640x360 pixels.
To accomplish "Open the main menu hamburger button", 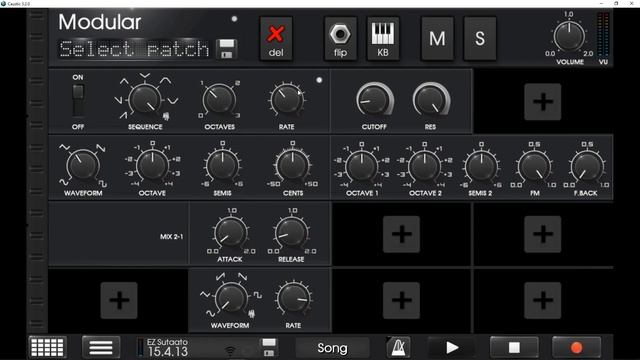I will (101, 347).
